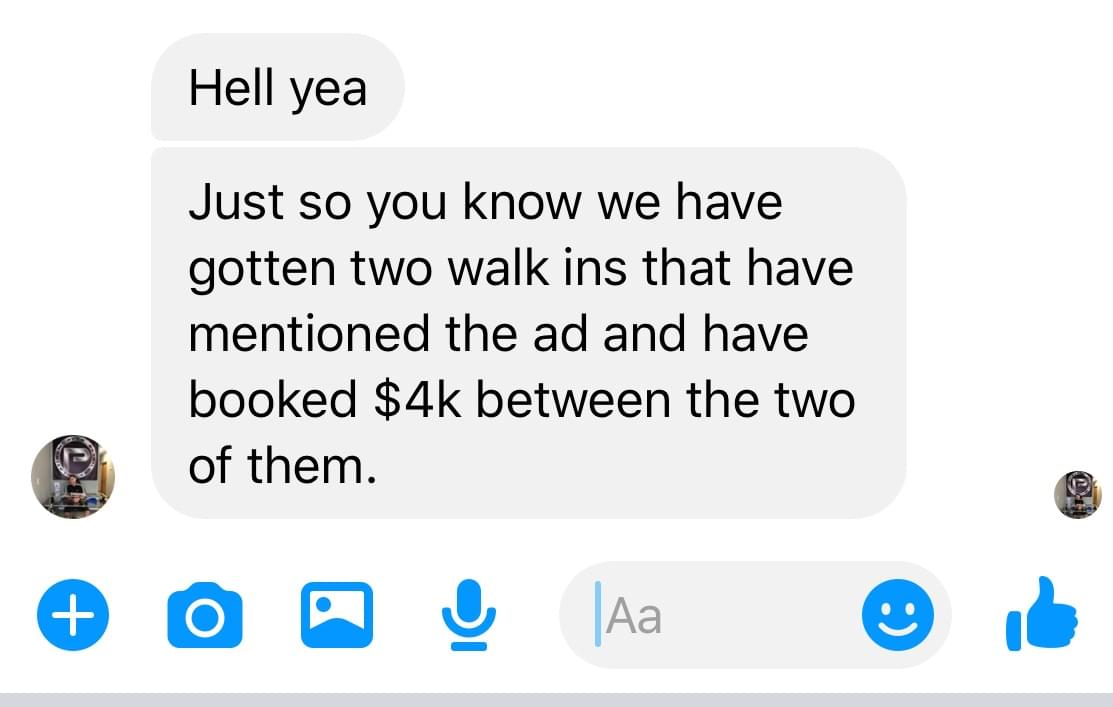Click the word "between" in the message
Screen dimensions: 1113x707
pos(573,400)
